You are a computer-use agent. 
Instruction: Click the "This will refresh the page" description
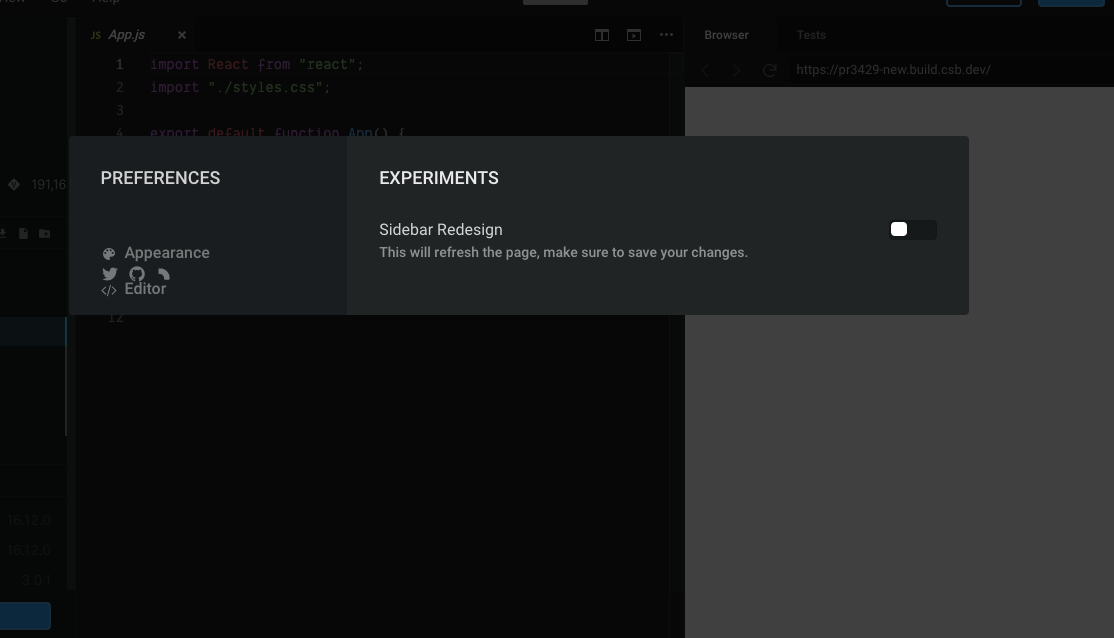[x=563, y=252]
